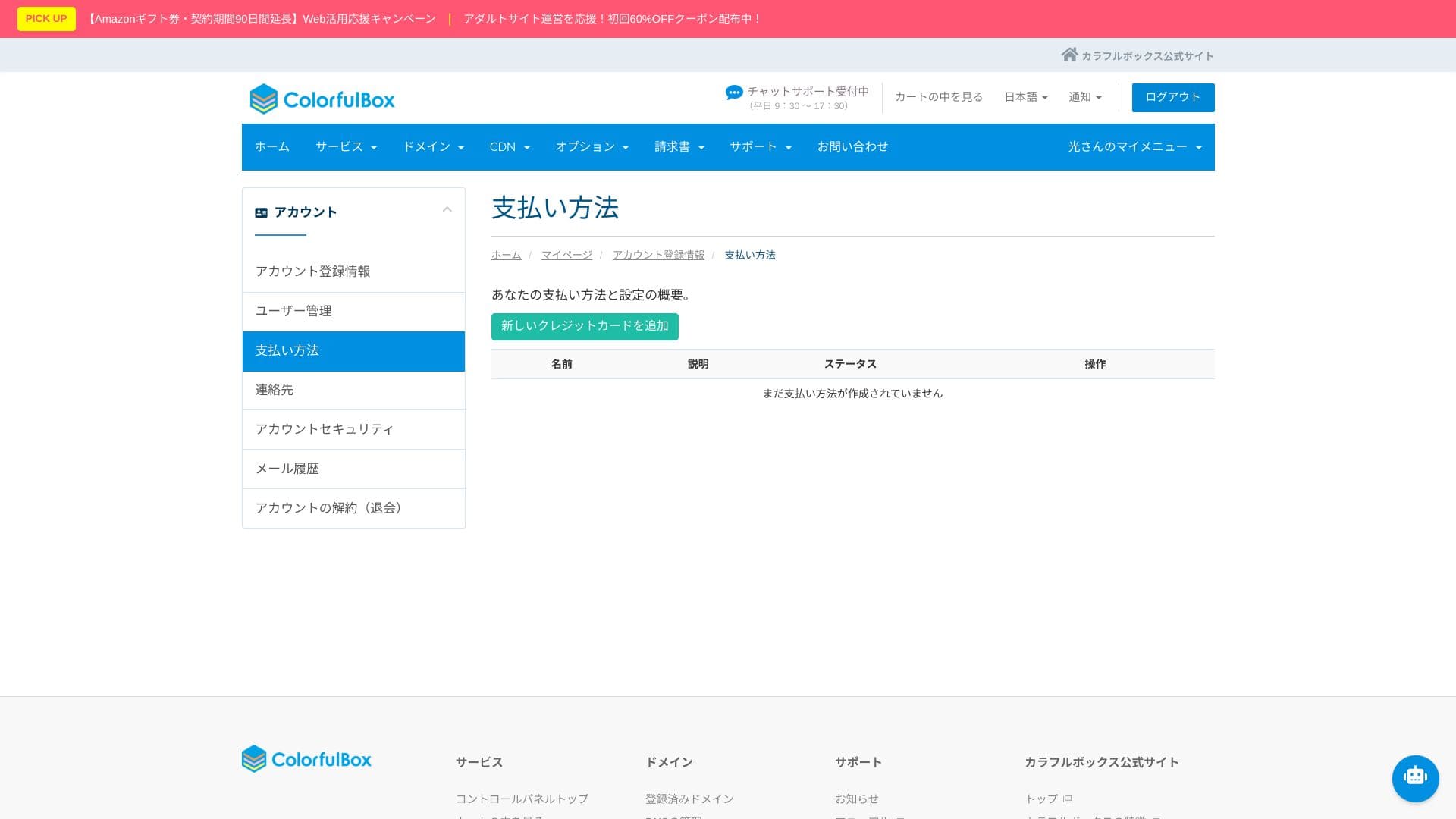Open the 日本語 language dropdown

pyautogui.click(x=1025, y=97)
